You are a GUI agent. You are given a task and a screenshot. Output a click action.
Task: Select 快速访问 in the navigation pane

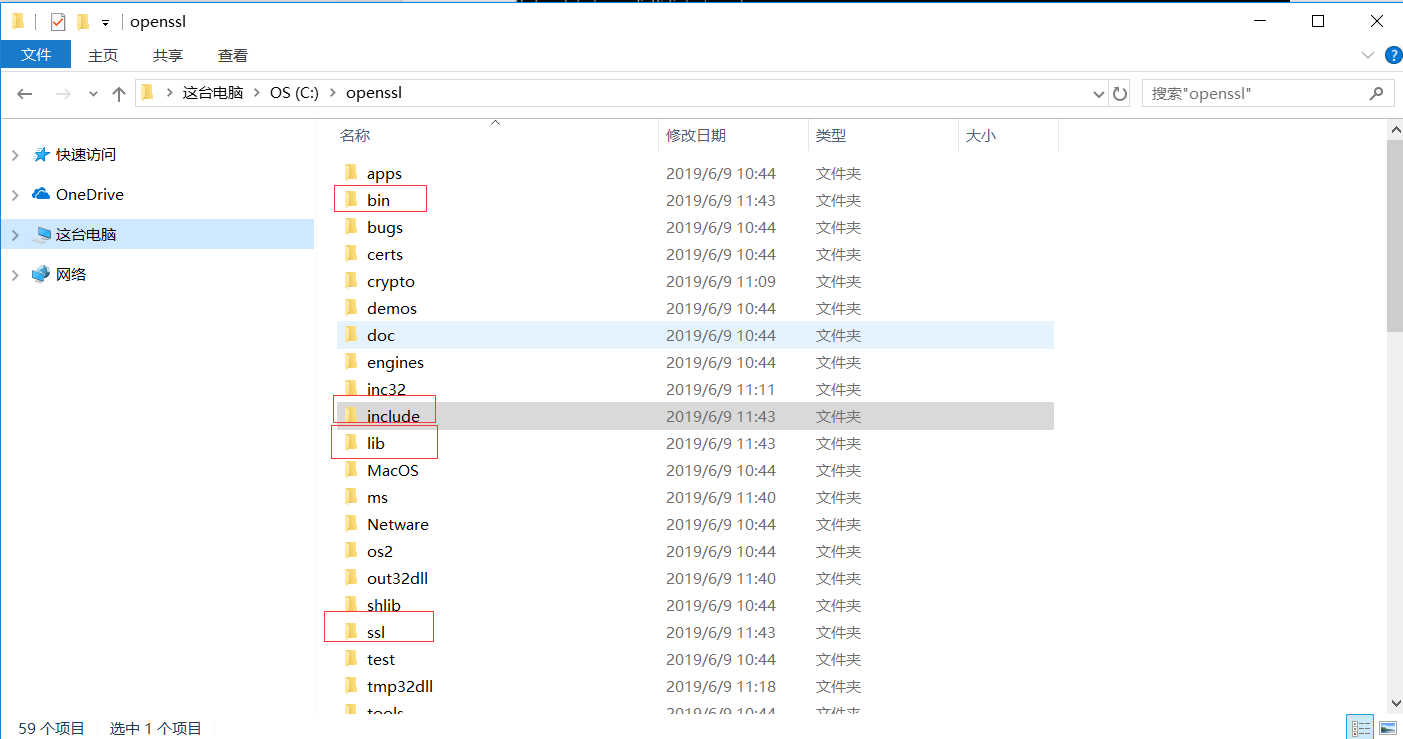(x=85, y=155)
